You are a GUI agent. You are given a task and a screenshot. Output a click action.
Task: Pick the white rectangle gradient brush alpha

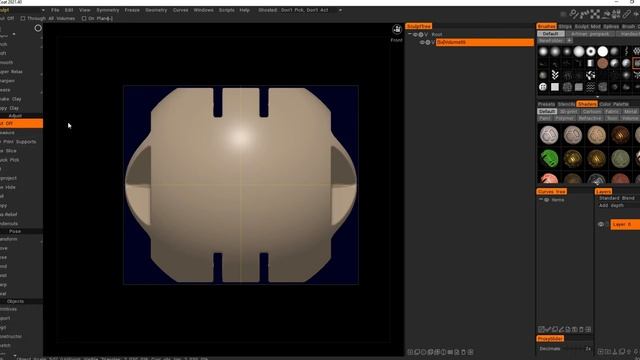click(x=590, y=63)
